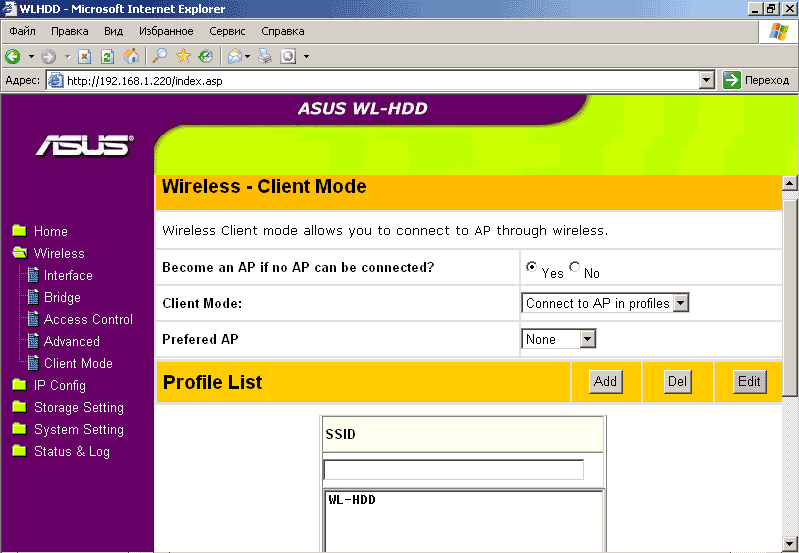The image size is (799, 553).
Task: Select Yes for become an AP
Action: tap(531, 267)
